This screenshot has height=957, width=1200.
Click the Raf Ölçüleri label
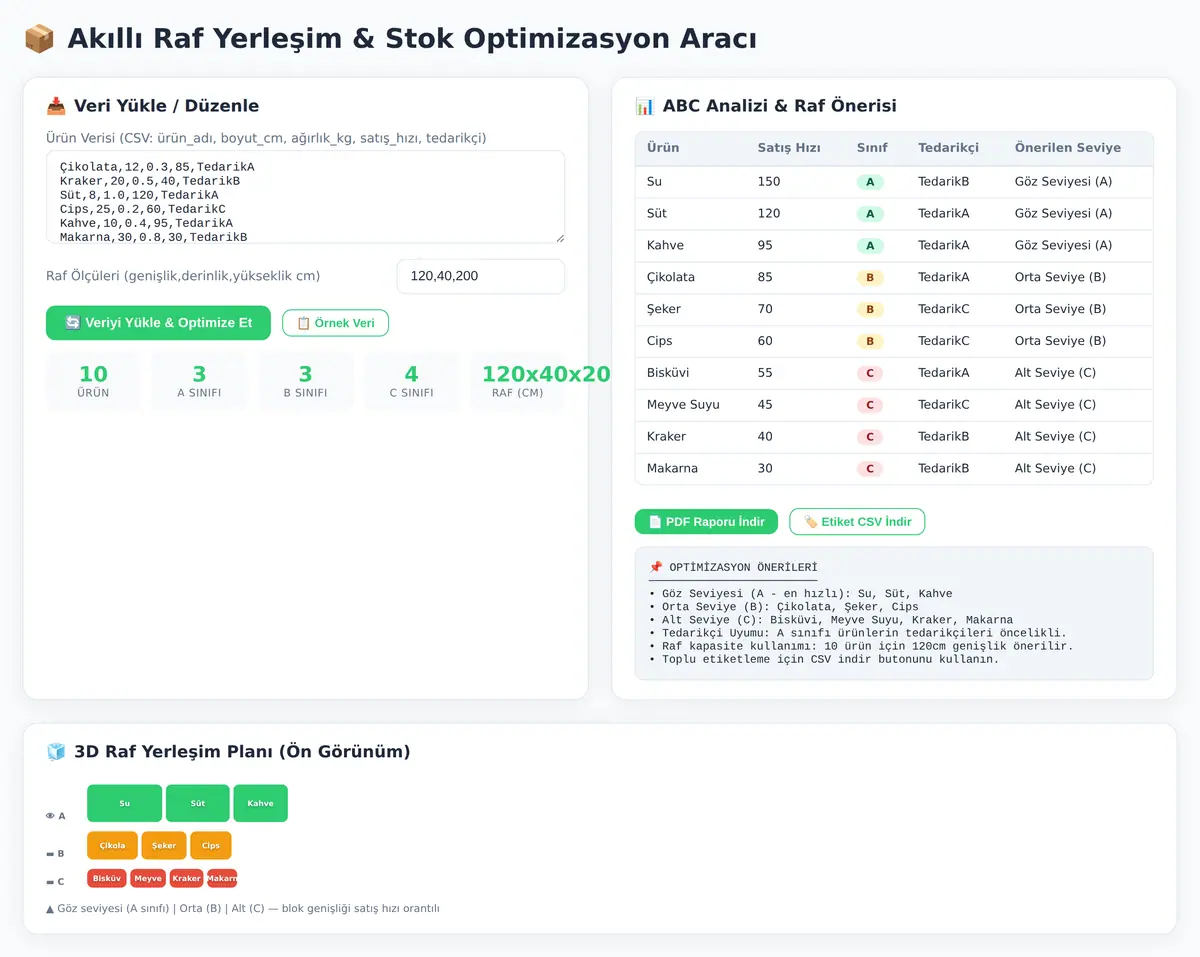tap(183, 276)
